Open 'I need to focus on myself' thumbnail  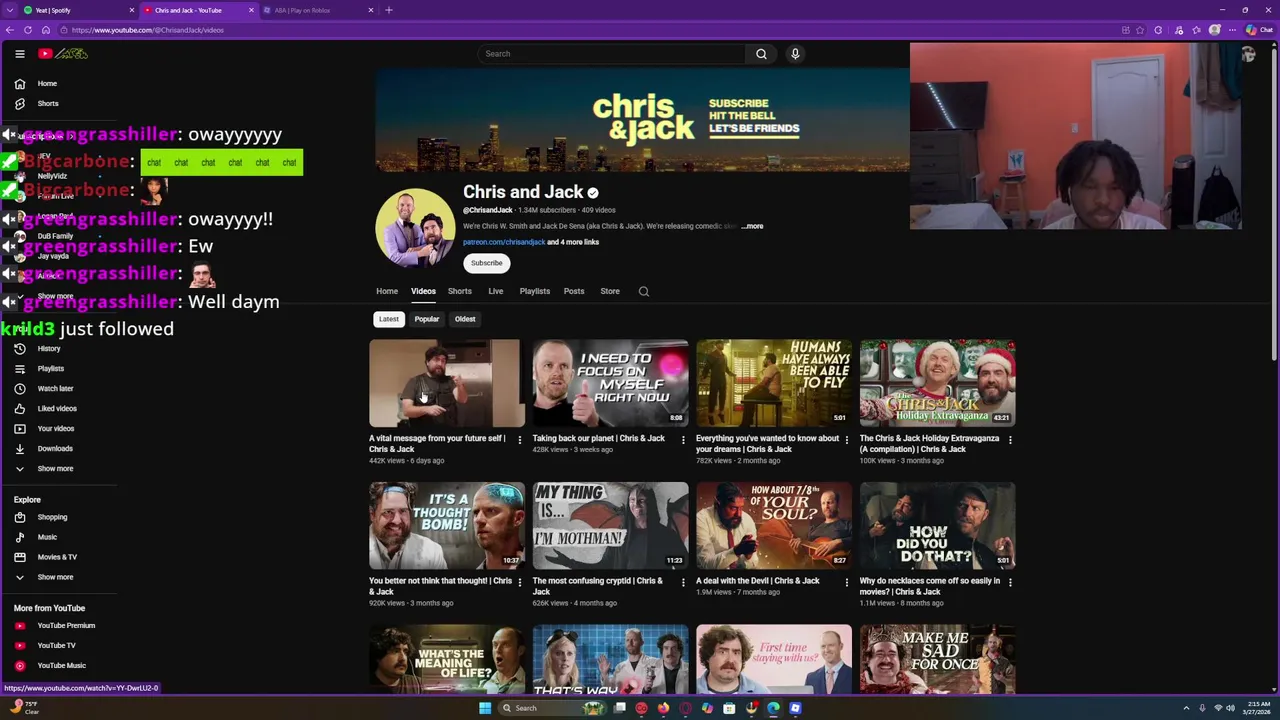610,383
